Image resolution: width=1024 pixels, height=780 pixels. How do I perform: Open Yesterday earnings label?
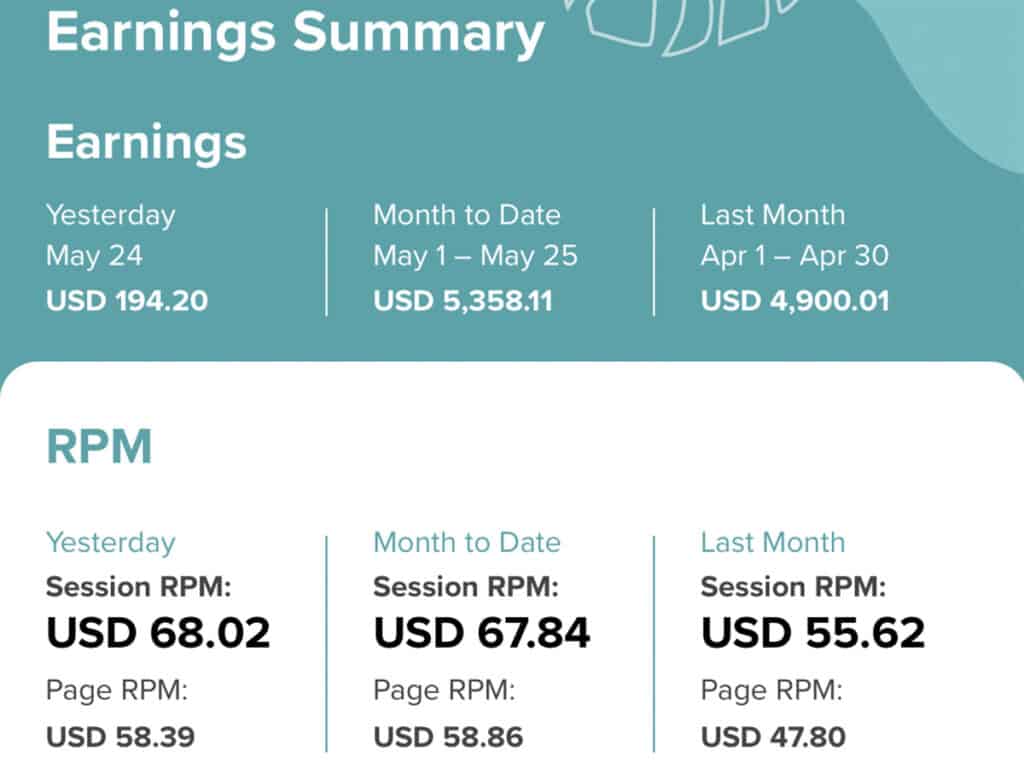point(110,215)
